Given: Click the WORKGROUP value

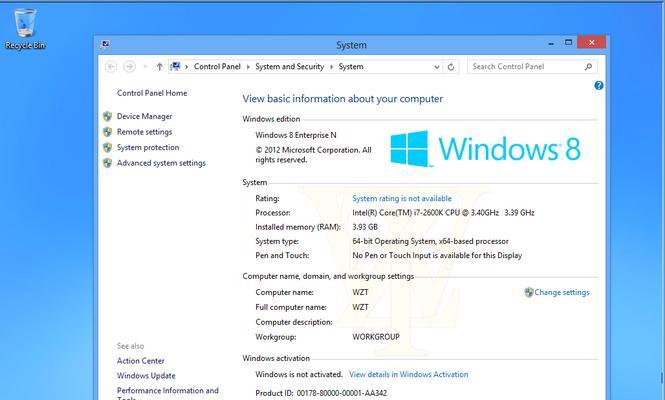Looking at the screenshot, I should pos(376,337).
